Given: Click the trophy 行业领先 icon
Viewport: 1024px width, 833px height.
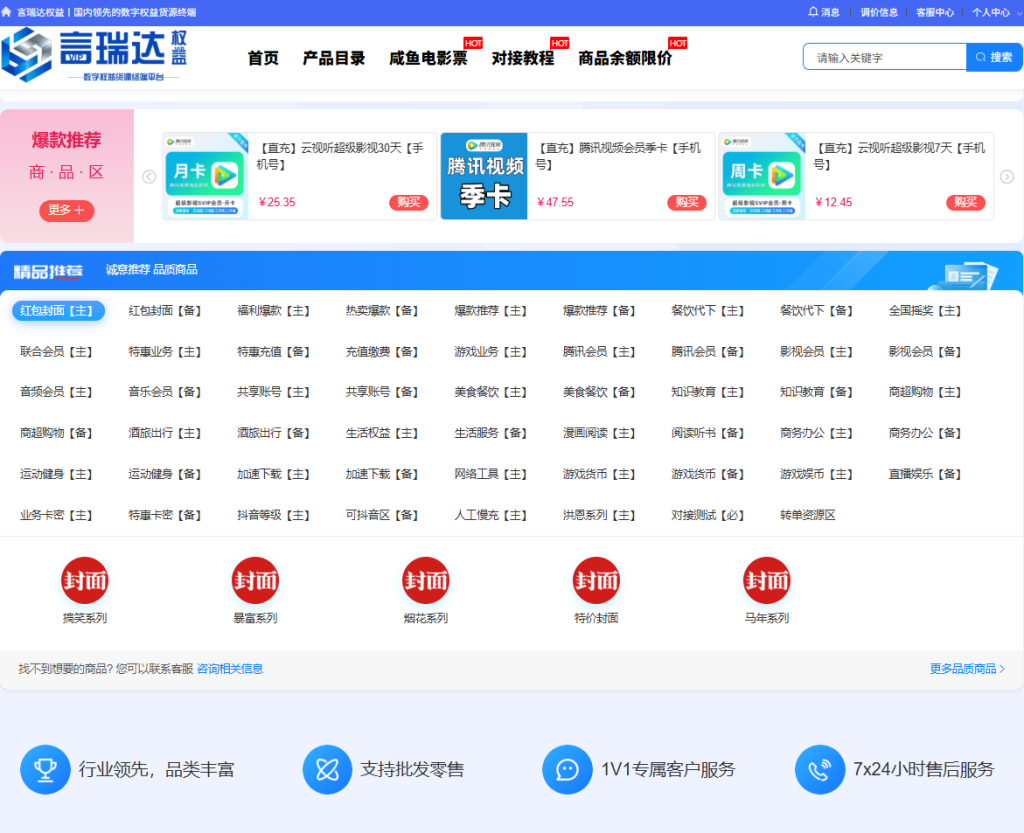Looking at the screenshot, I should tap(45, 769).
